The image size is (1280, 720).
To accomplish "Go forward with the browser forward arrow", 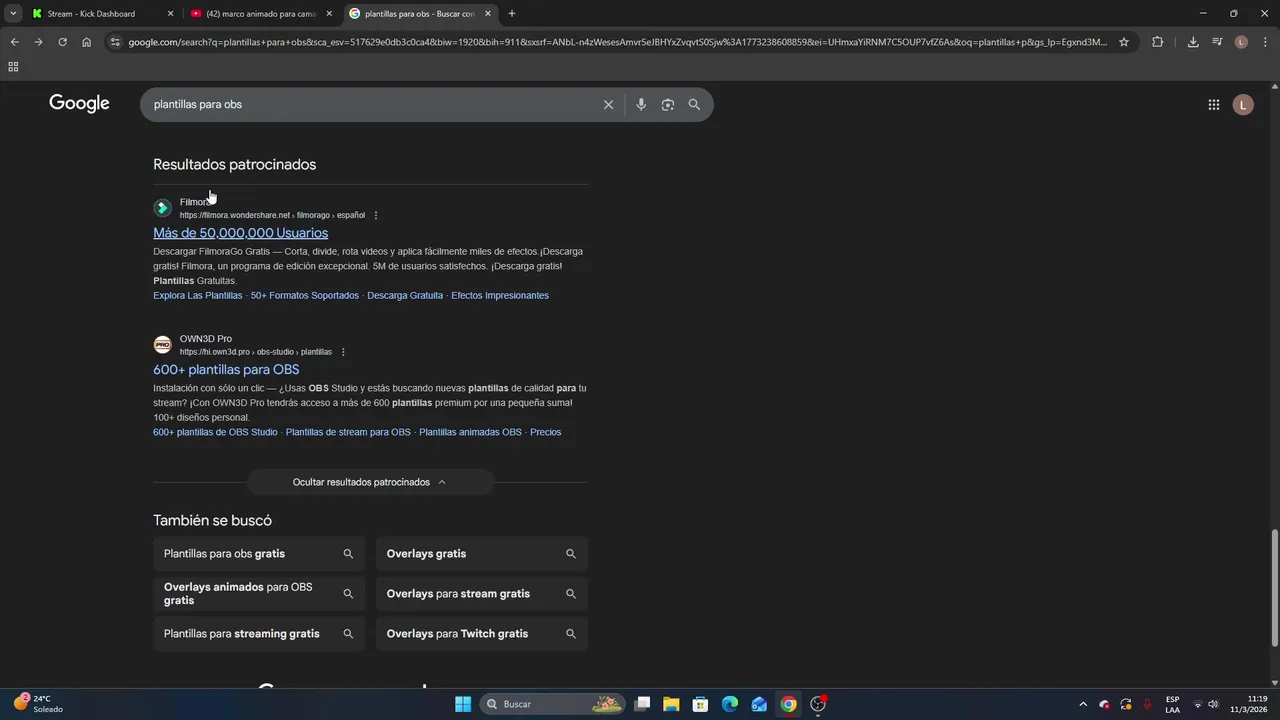I will click(x=38, y=42).
